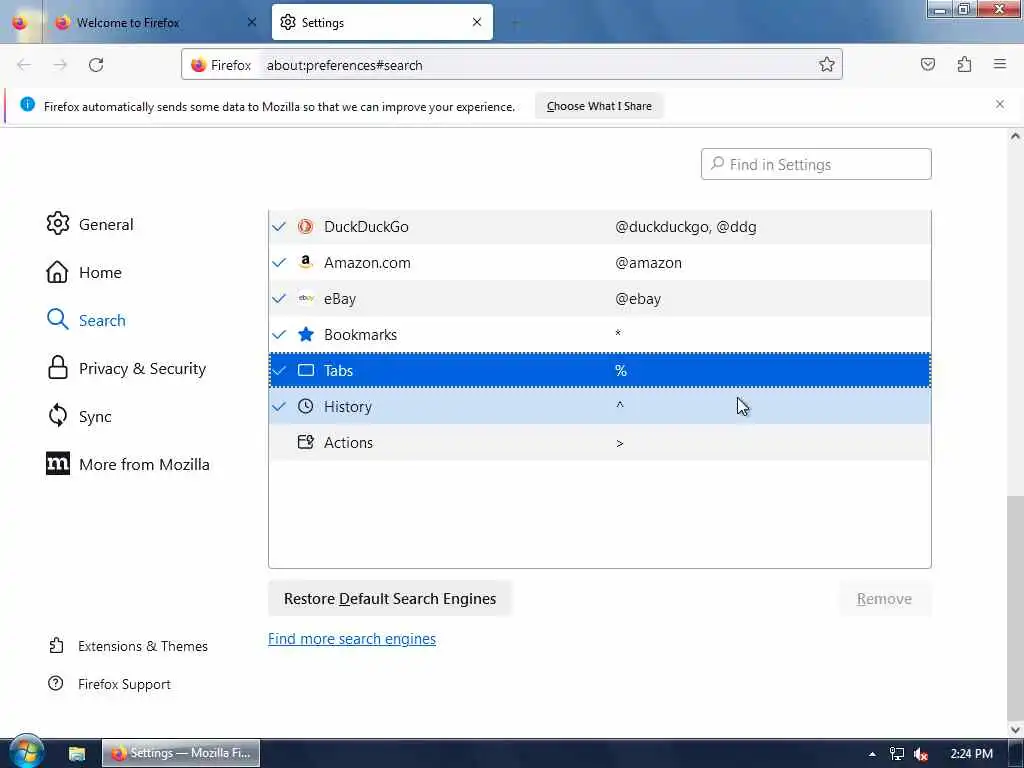Switch to the Welcome to Firefox tab
Image resolution: width=1024 pixels, height=768 pixels.
click(155, 22)
